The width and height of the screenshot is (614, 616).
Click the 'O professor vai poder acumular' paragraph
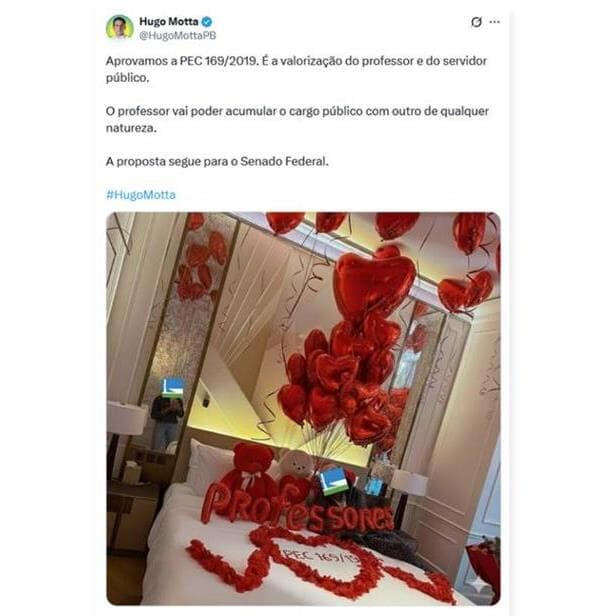point(297,119)
